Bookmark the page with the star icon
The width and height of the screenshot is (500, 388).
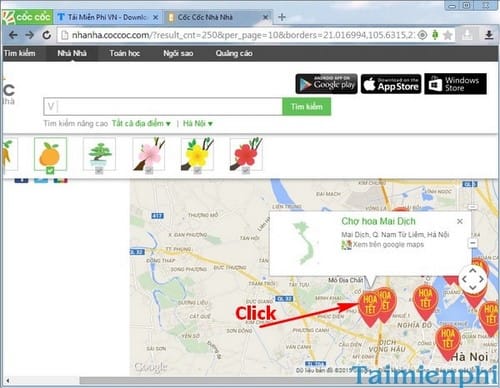pos(448,35)
